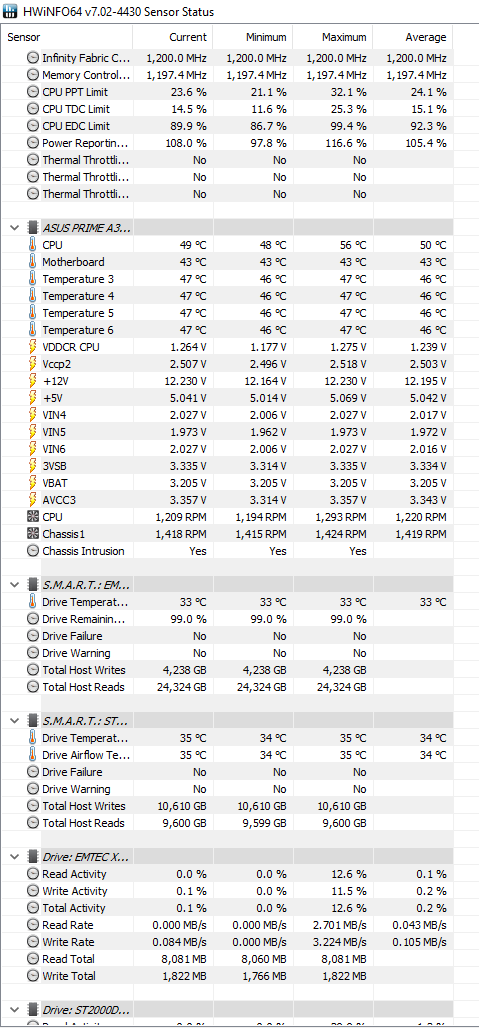This screenshot has width=479, height=1028.
Task: Collapse the ASUS PRIME A3... sensor group
Action: click(x=14, y=227)
